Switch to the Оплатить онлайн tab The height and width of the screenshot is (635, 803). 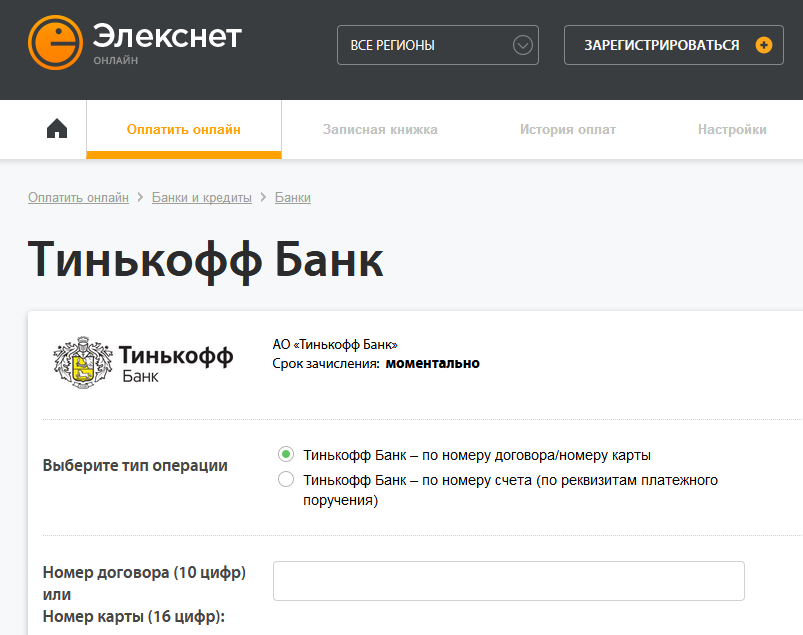click(184, 130)
